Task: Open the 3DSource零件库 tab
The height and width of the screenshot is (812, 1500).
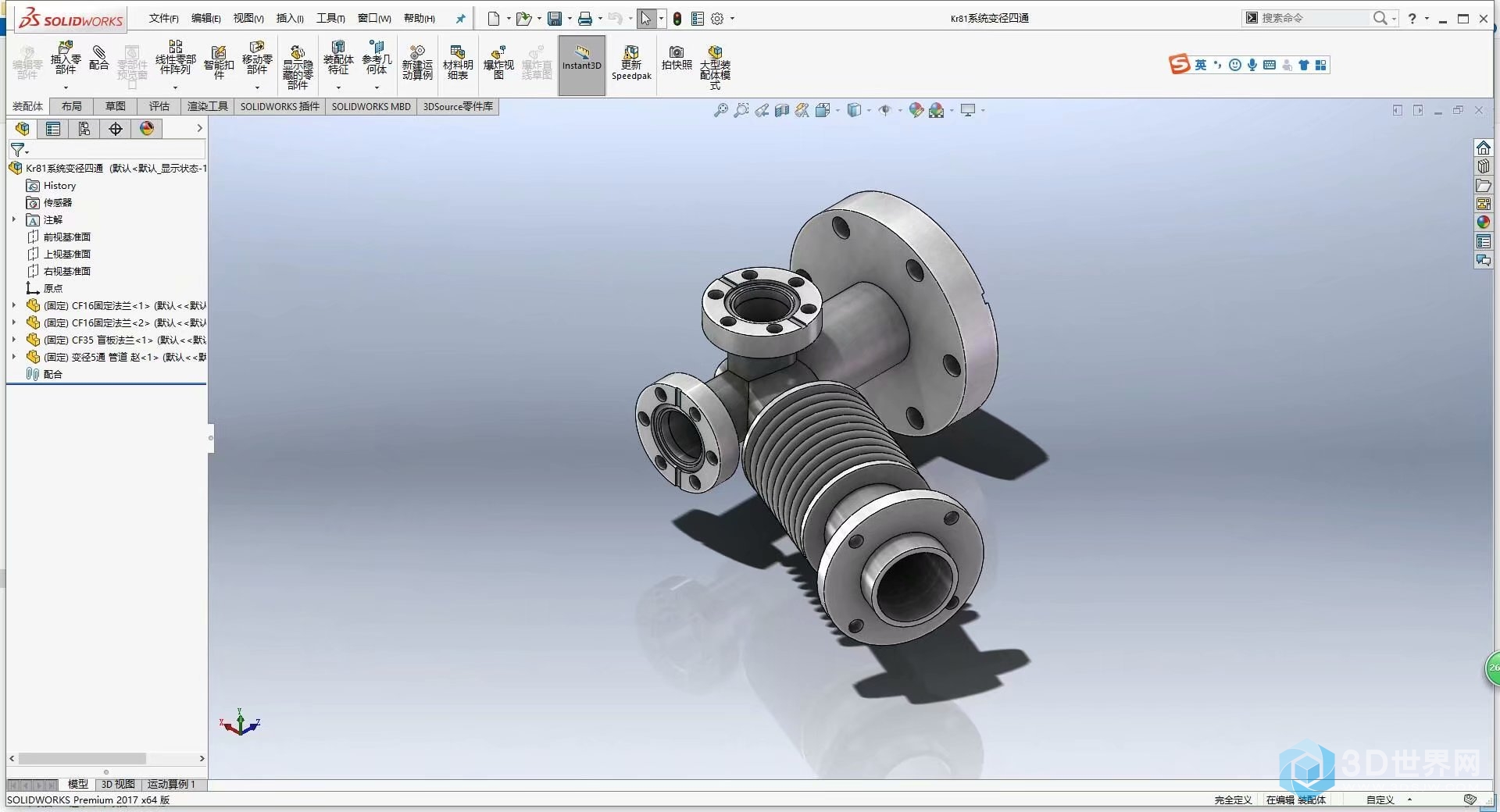Action: (458, 106)
